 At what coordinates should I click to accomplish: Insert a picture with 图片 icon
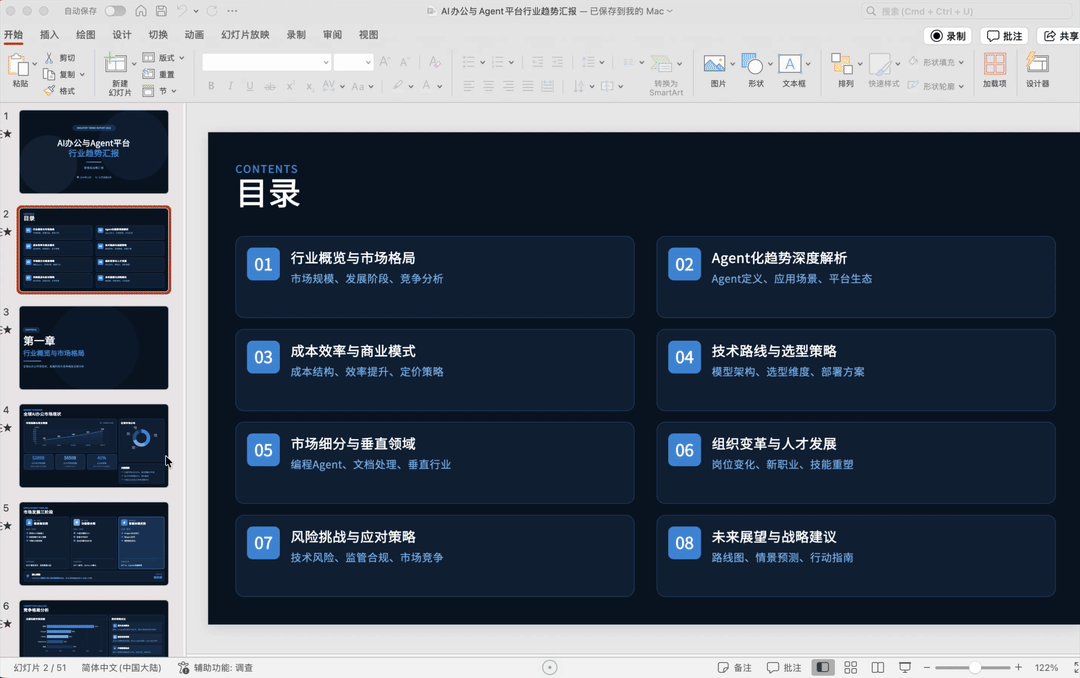pos(714,64)
